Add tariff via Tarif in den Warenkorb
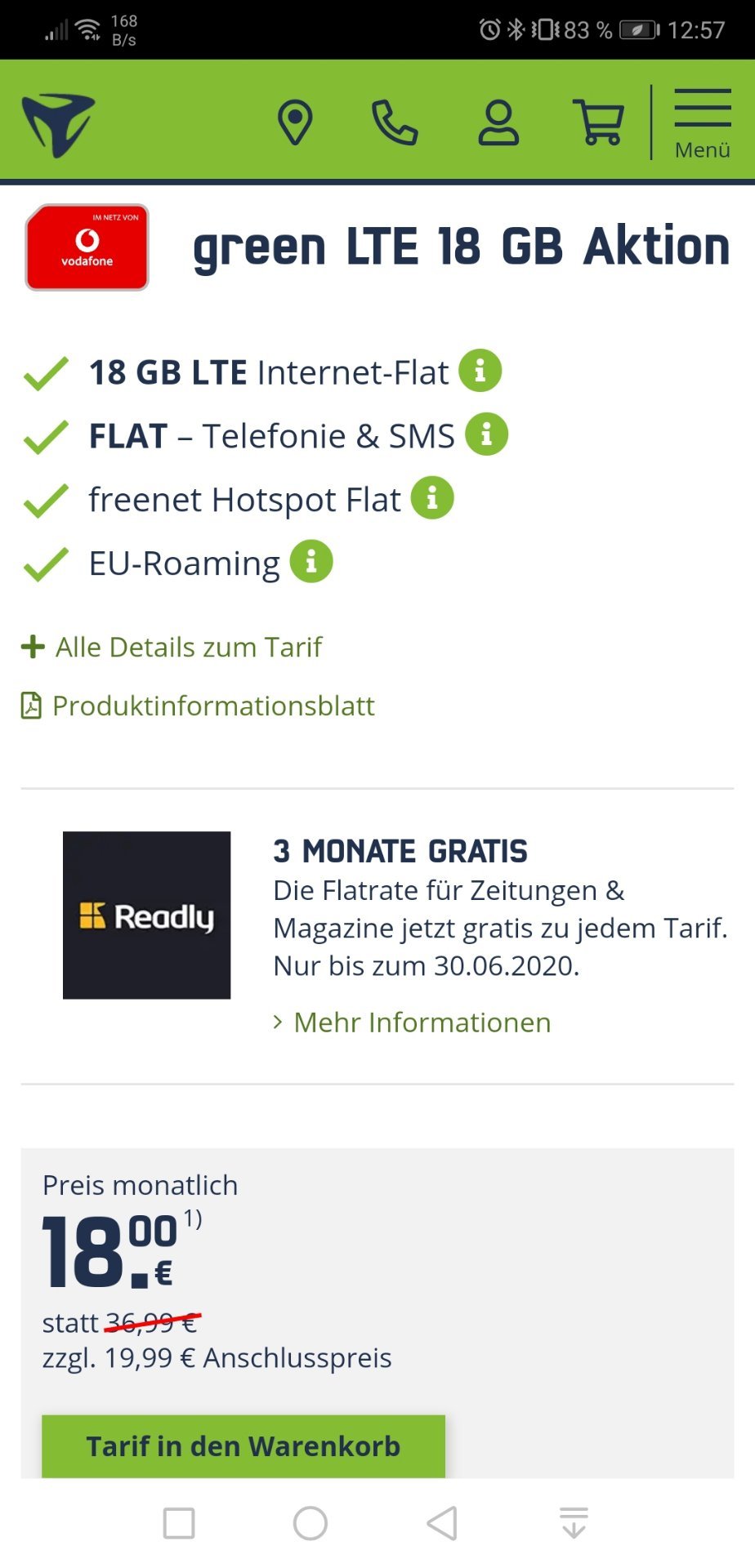The width and height of the screenshot is (755, 1568). click(x=243, y=1446)
